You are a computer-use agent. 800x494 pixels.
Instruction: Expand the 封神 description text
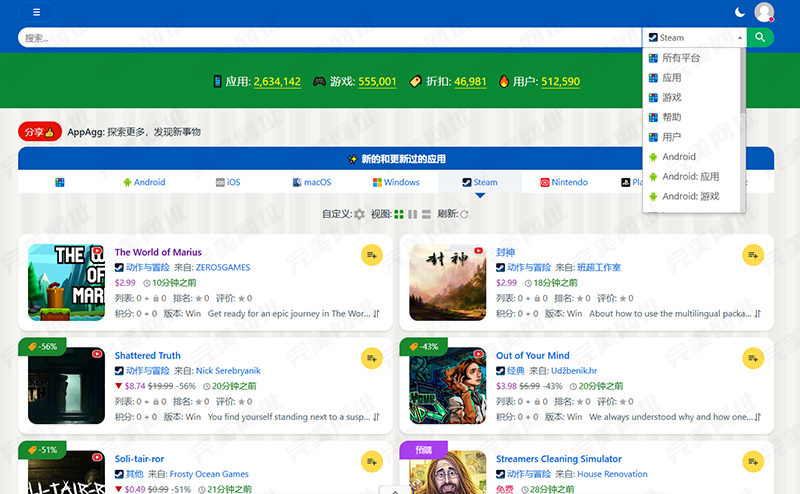pos(757,314)
